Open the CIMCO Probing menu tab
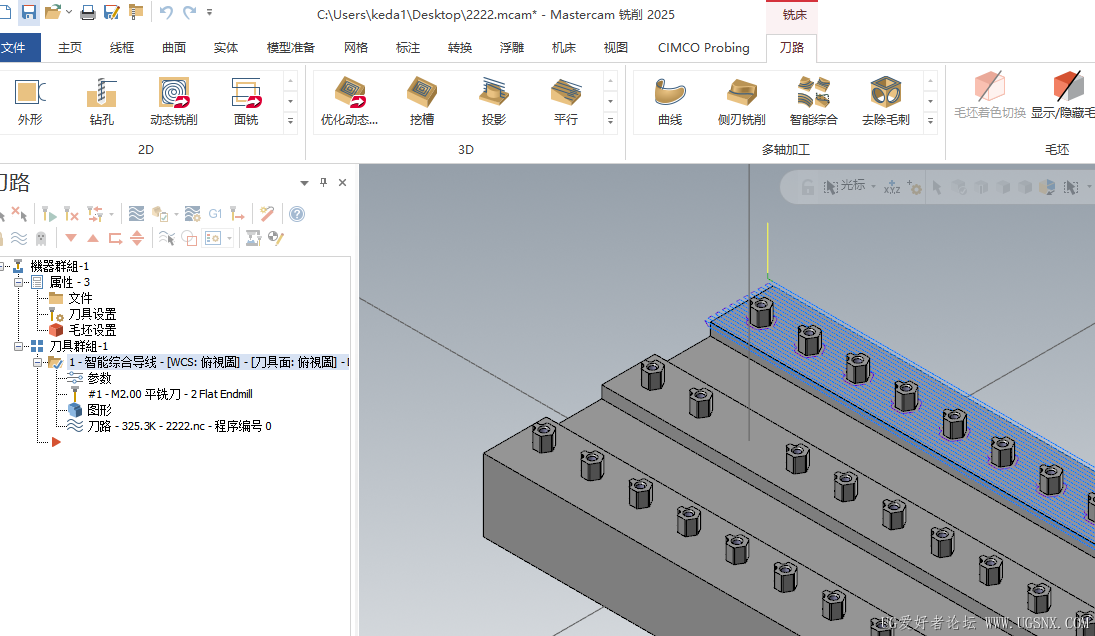The image size is (1095, 636). 703,47
